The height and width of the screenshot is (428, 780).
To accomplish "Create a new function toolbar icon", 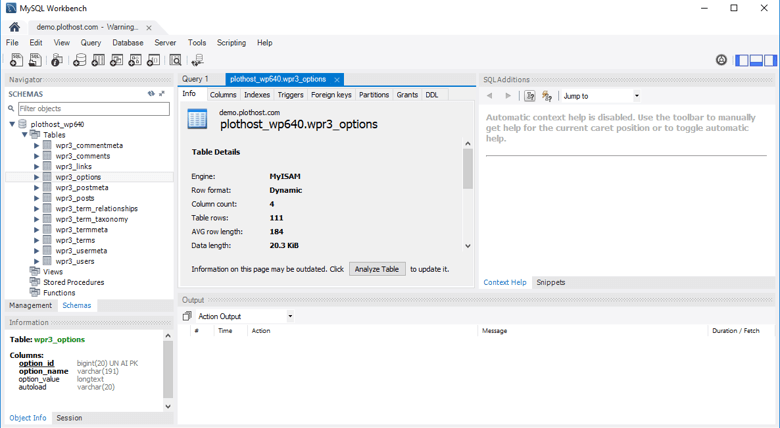I will click(x=153, y=60).
